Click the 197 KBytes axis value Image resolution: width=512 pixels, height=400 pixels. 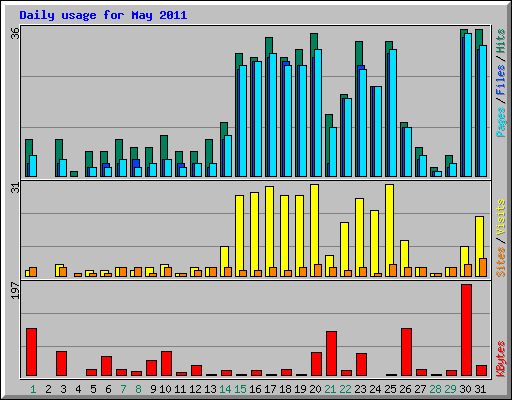click(x=15, y=290)
